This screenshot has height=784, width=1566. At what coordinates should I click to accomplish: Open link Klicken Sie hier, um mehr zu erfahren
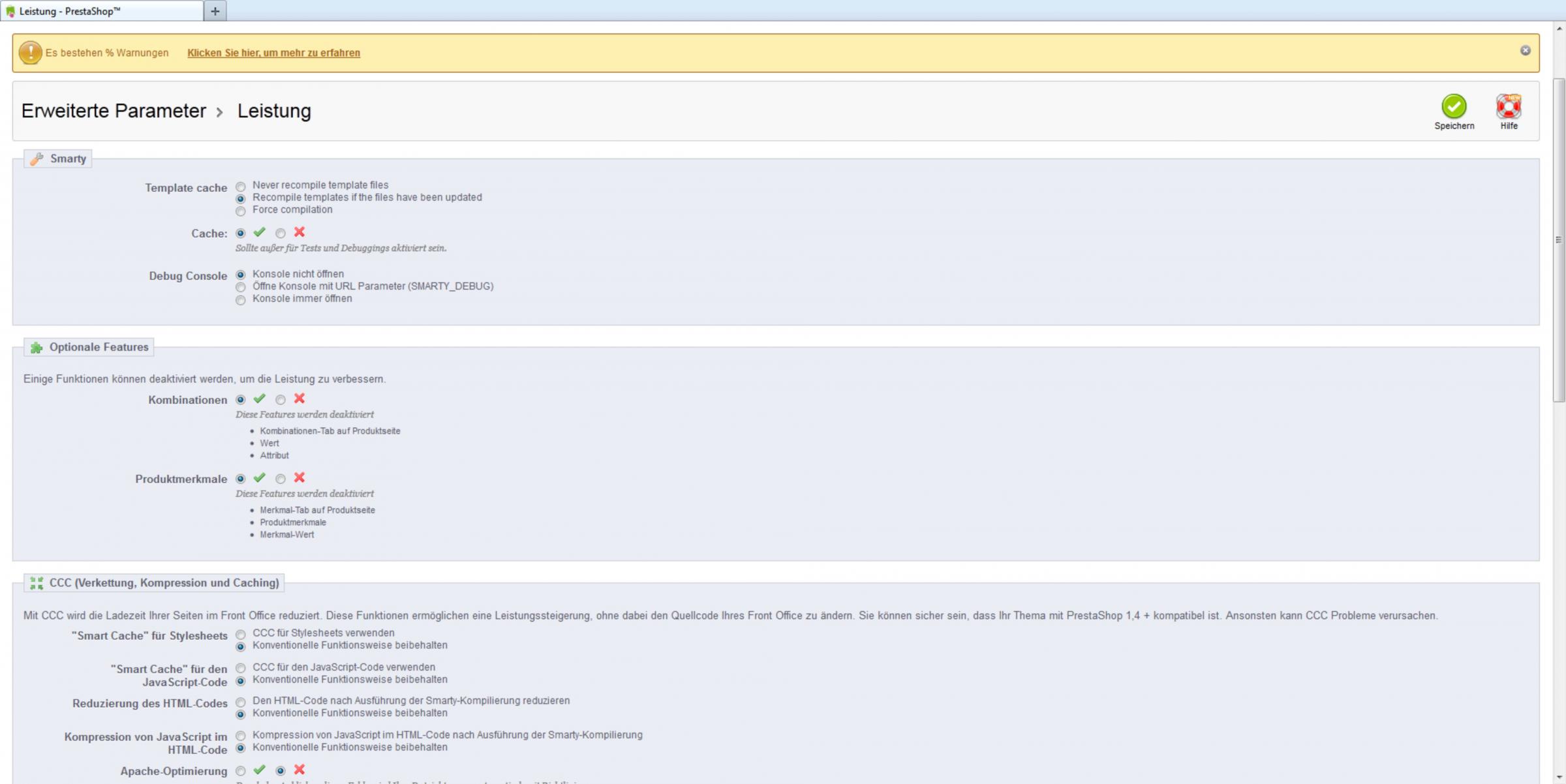pyautogui.click(x=273, y=53)
